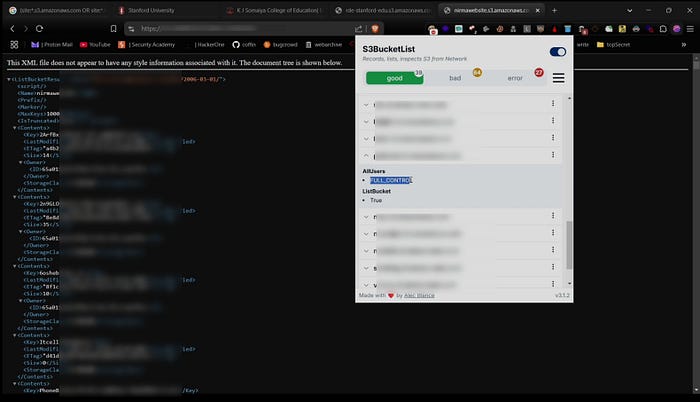
Task: Collapse the Contents node for key 2ArfBx
Action: click(15, 128)
